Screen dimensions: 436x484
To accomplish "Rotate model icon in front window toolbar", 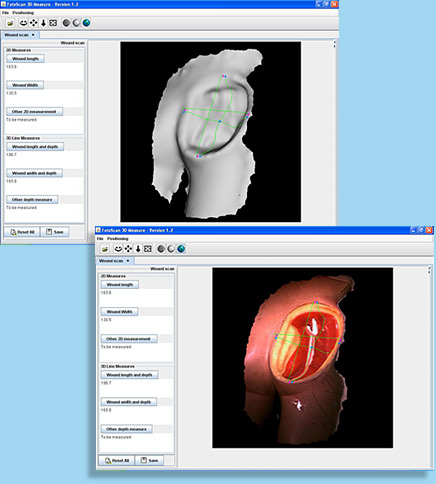I will (x=118, y=249).
